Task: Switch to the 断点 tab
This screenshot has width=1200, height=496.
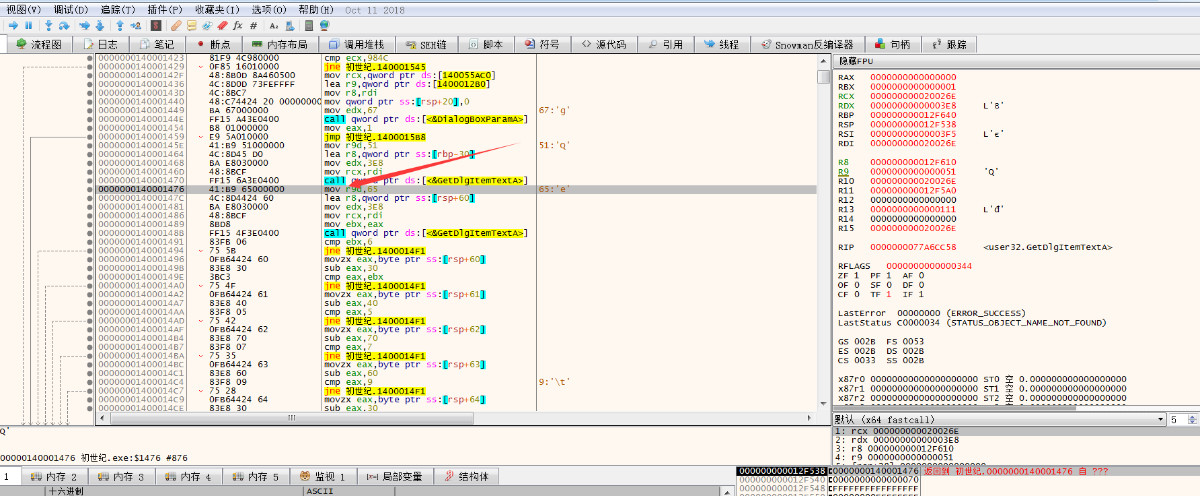Action: pos(213,44)
